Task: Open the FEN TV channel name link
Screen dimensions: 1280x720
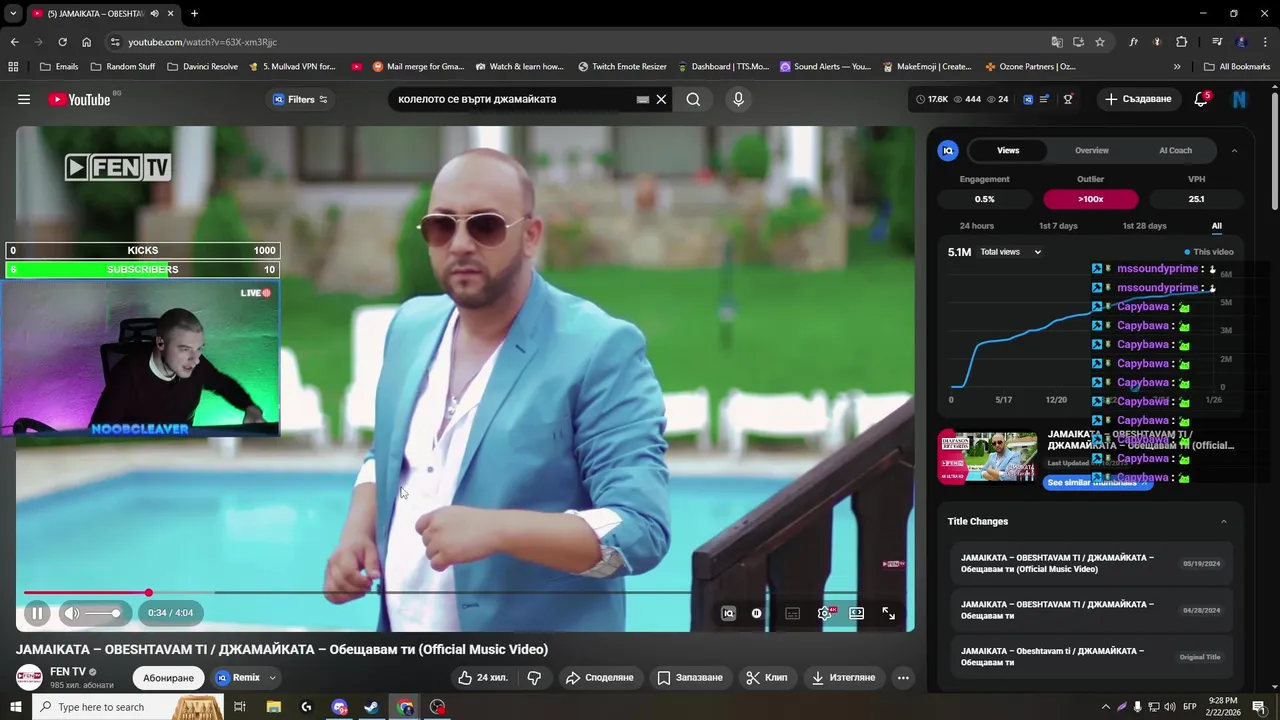Action: [x=68, y=672]
